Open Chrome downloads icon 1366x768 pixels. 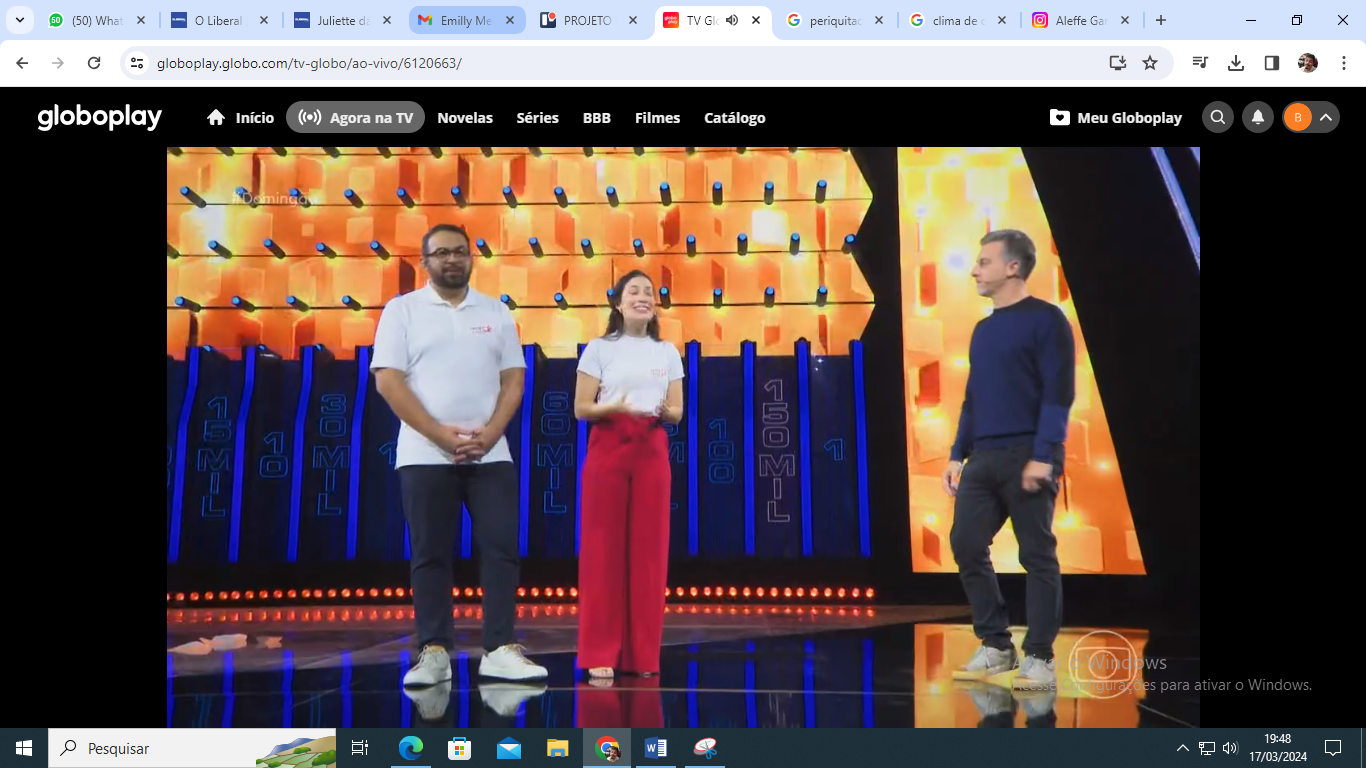[x=1236, y=63]
